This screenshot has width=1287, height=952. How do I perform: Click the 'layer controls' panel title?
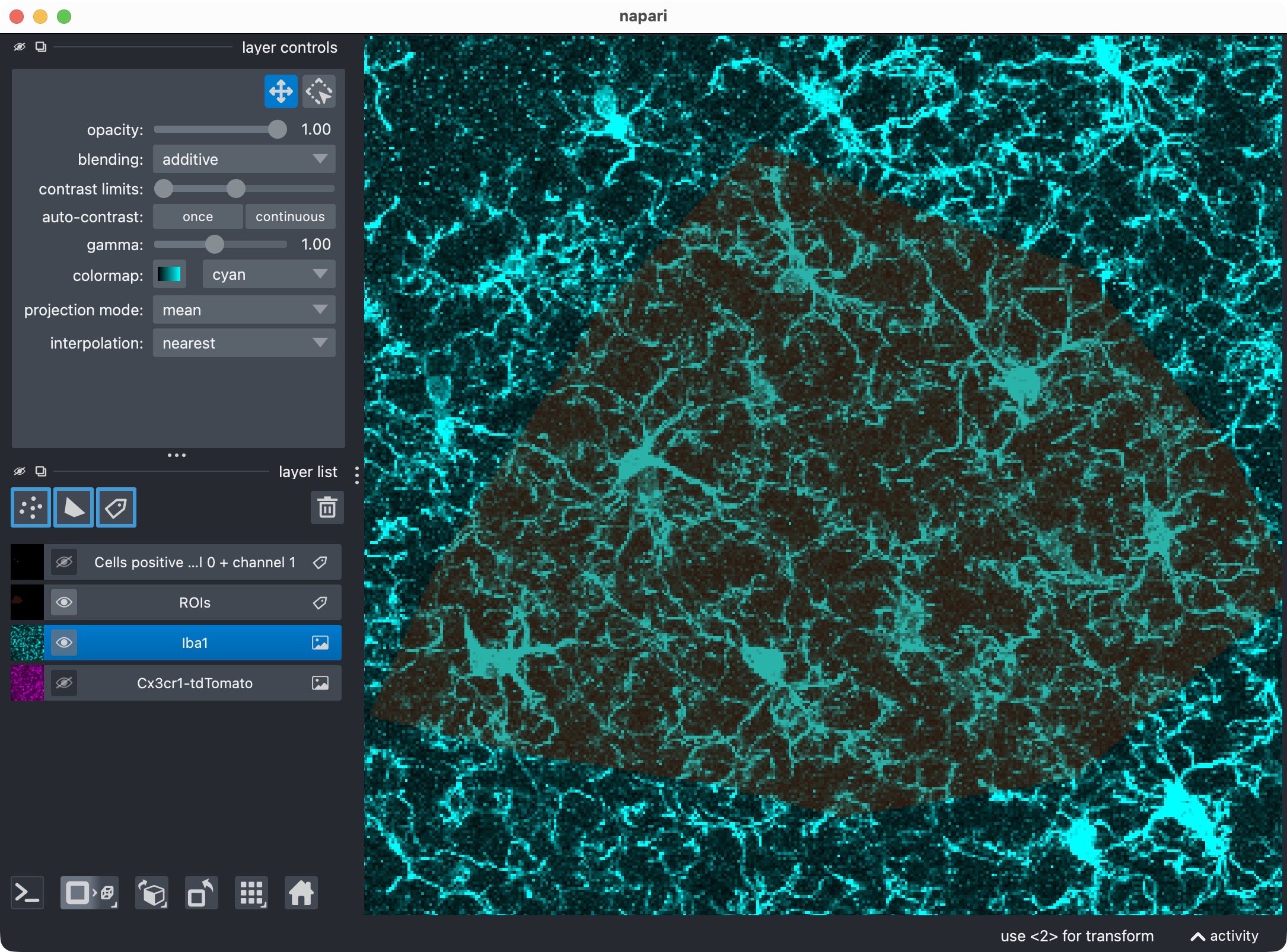click(289, 47)
